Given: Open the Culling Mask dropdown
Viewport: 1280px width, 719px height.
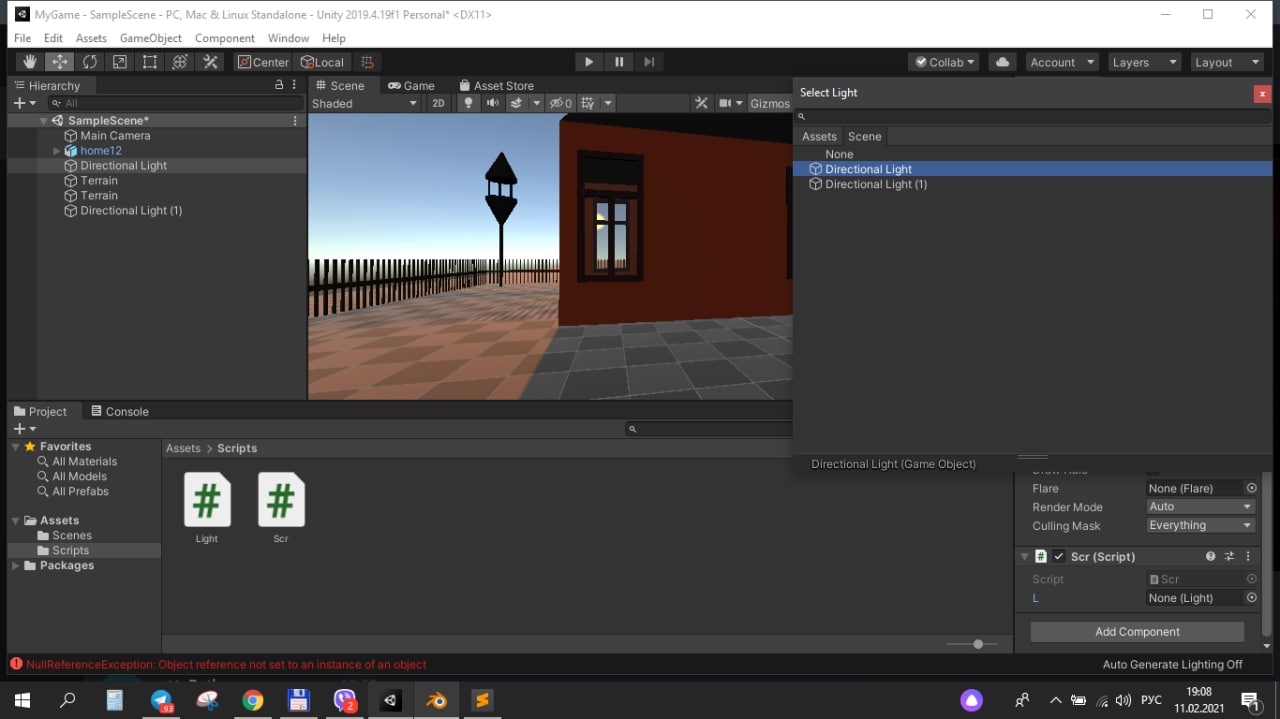Looking at the screenshot, I should pyautogui.click(x=1200, y=526).
